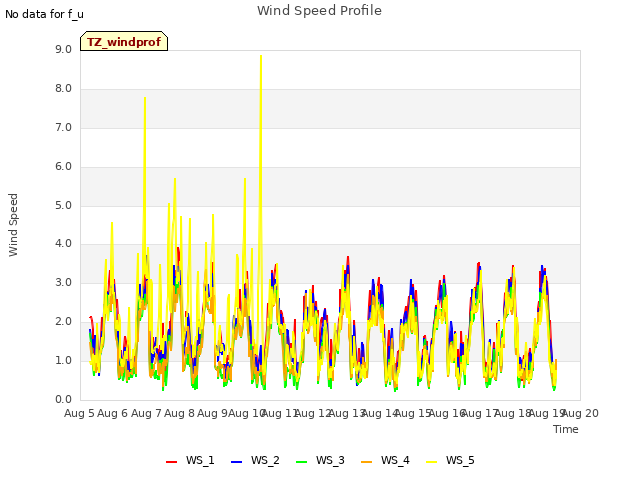Click the WS_5 yellow legend swatch

(431, 461)
